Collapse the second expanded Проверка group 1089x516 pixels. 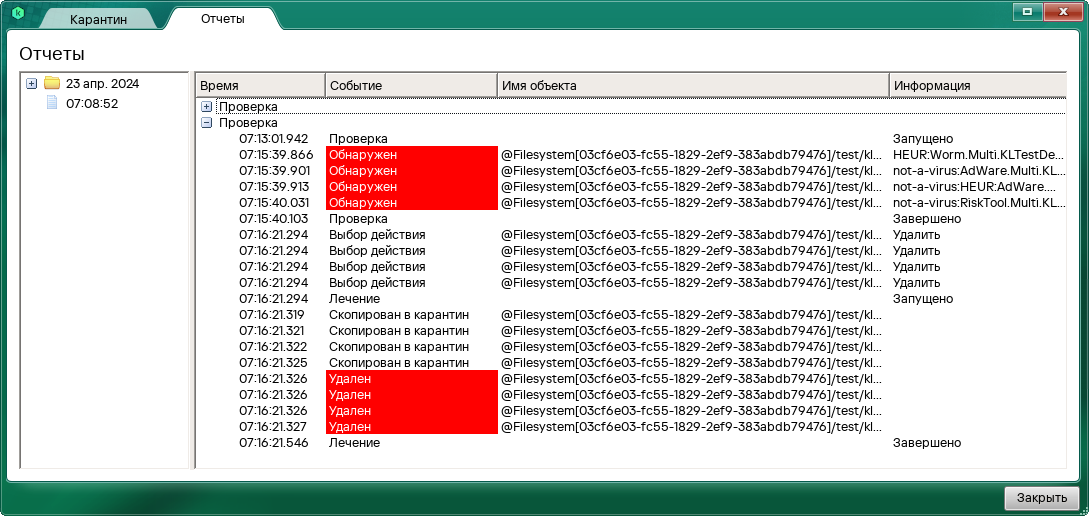tap(207, 123)
